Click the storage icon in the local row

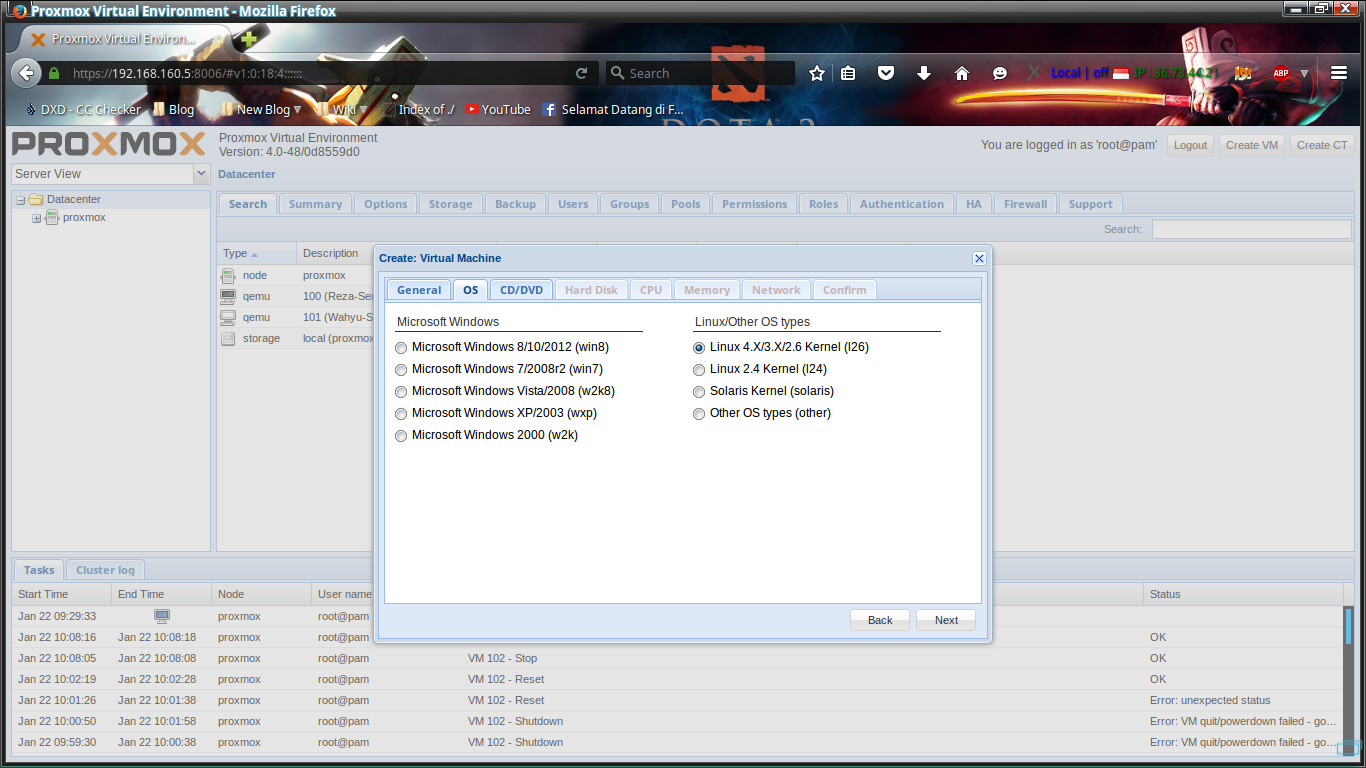228,338
